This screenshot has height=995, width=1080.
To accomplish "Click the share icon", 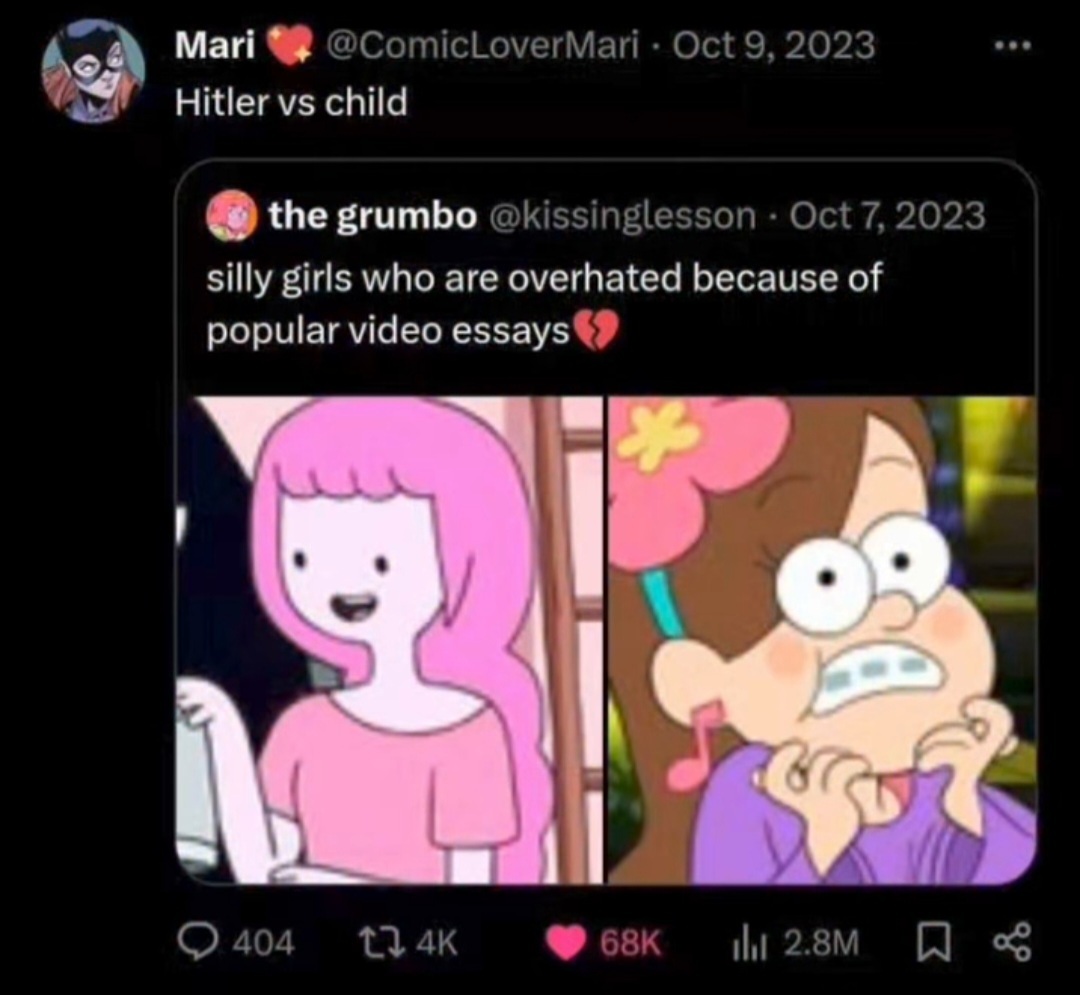I will click(1013, 941).
